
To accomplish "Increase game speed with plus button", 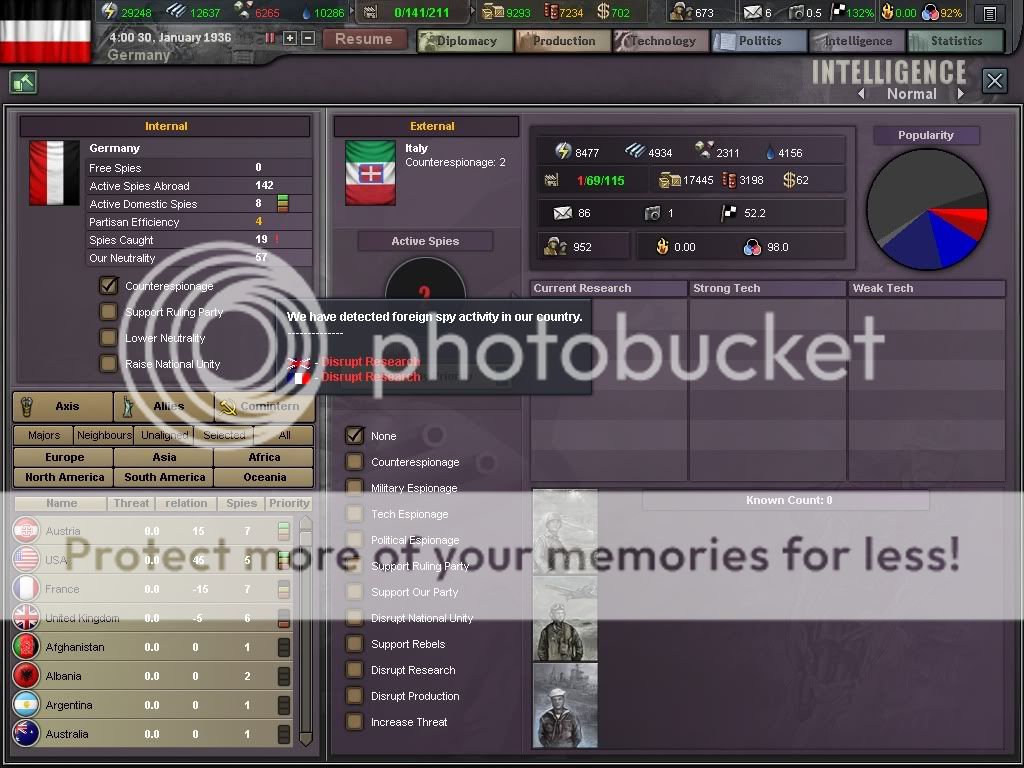I will point(290,38).
